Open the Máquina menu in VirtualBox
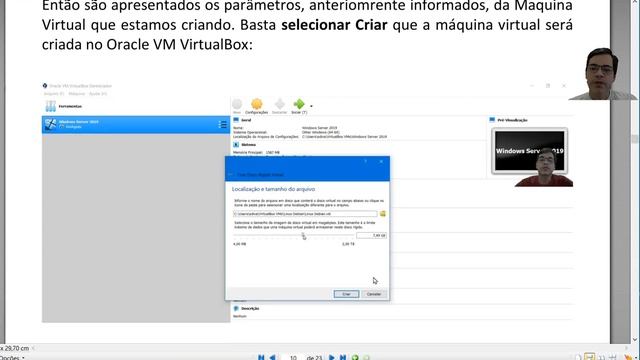Viewport: 640px width, 360px height. coord(77,93)
